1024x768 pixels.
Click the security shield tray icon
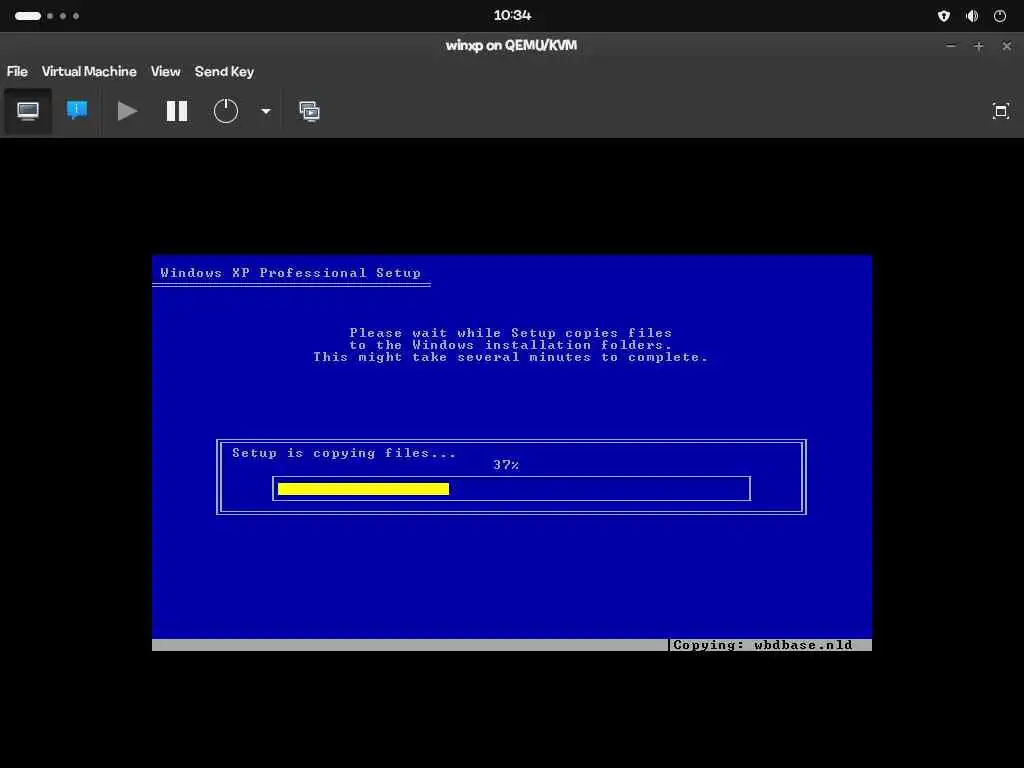point(944,16)
